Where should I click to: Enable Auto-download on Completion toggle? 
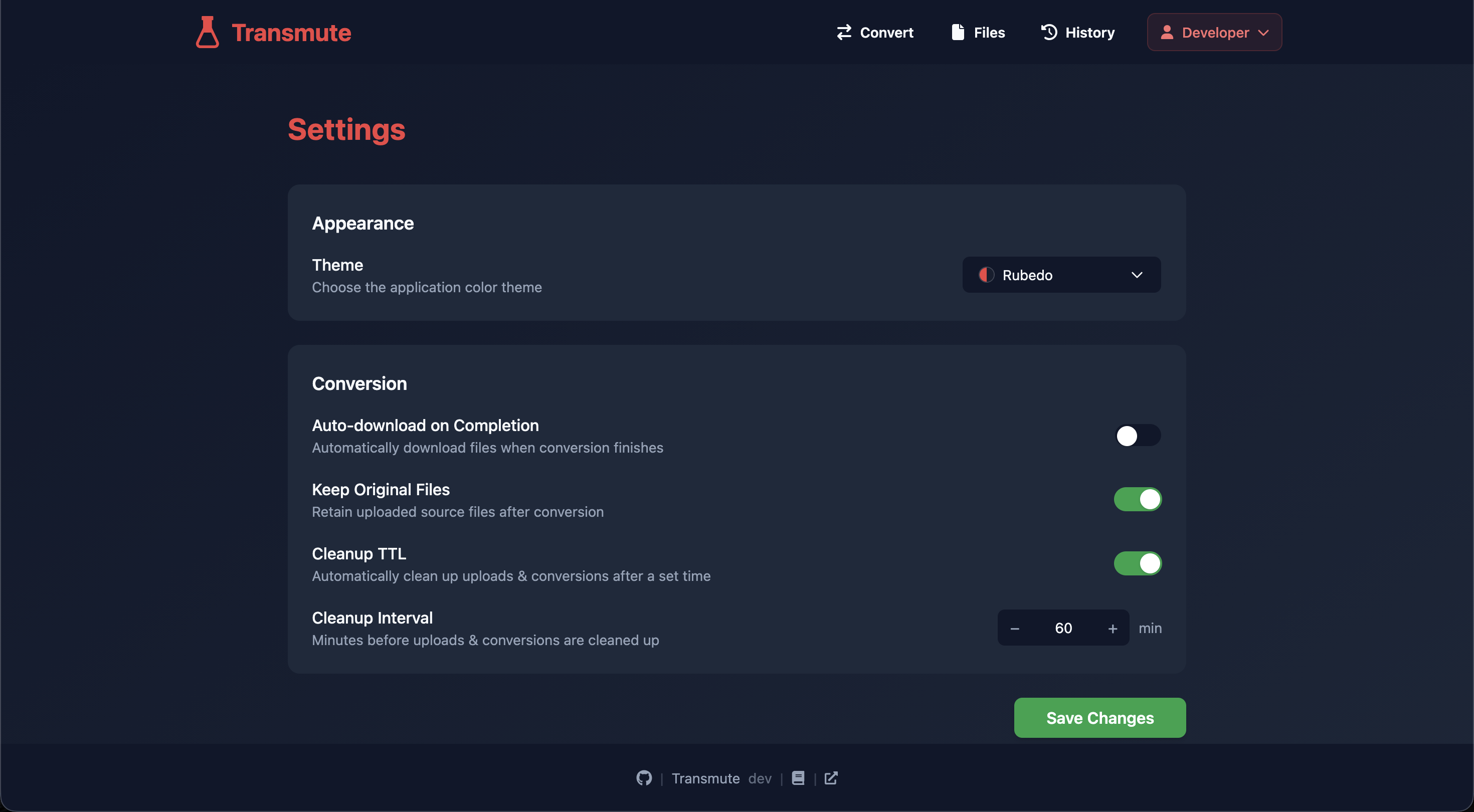tap(1137, 436)
